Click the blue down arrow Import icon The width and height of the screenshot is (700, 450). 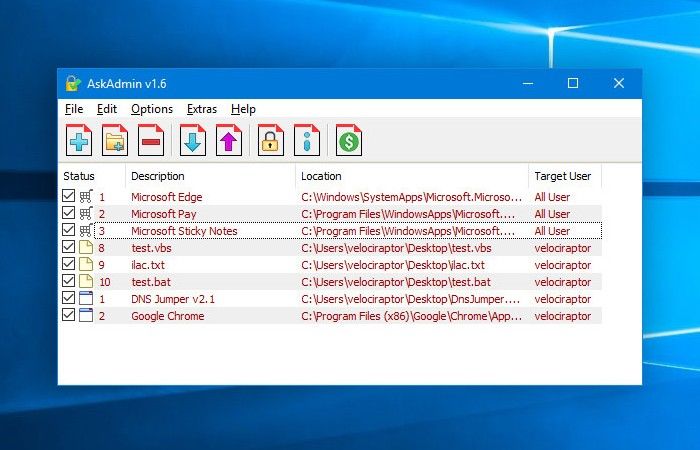[x=193, y=141]
